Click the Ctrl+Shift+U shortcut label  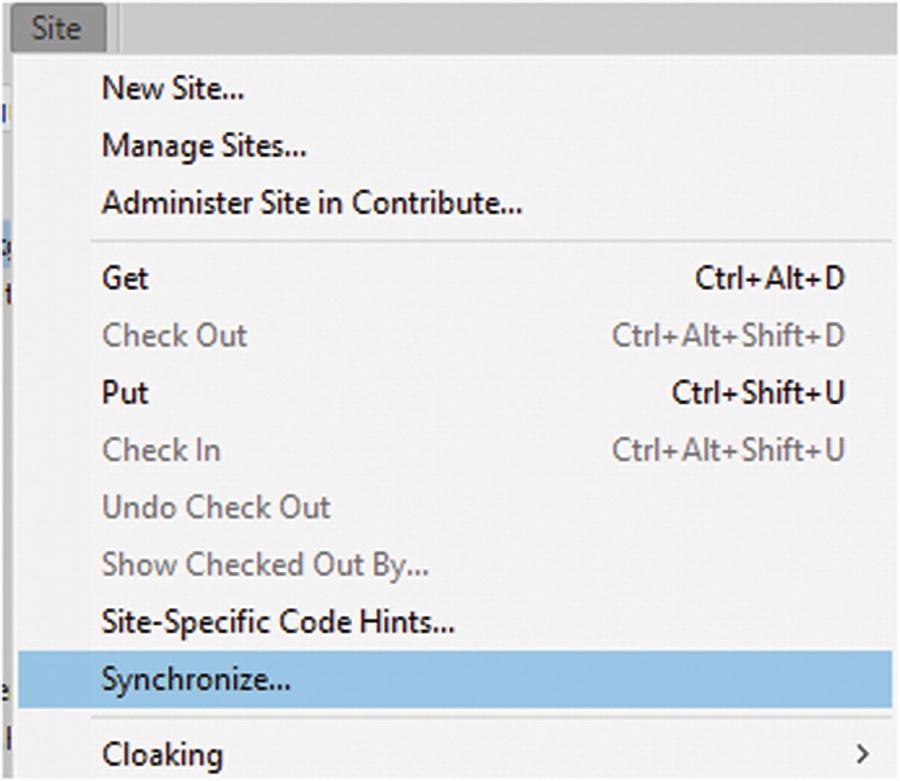point(758,392)
